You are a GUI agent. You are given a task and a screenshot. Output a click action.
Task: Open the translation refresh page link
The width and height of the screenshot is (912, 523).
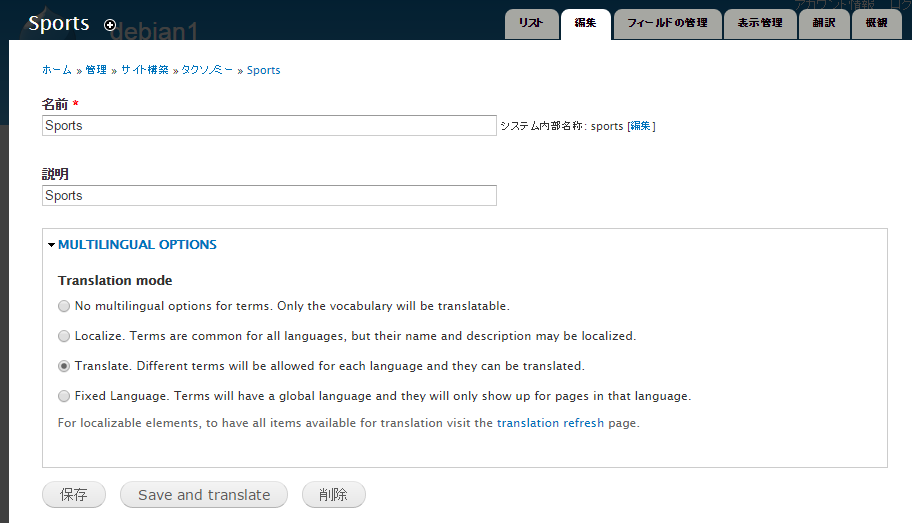[550, 423]
